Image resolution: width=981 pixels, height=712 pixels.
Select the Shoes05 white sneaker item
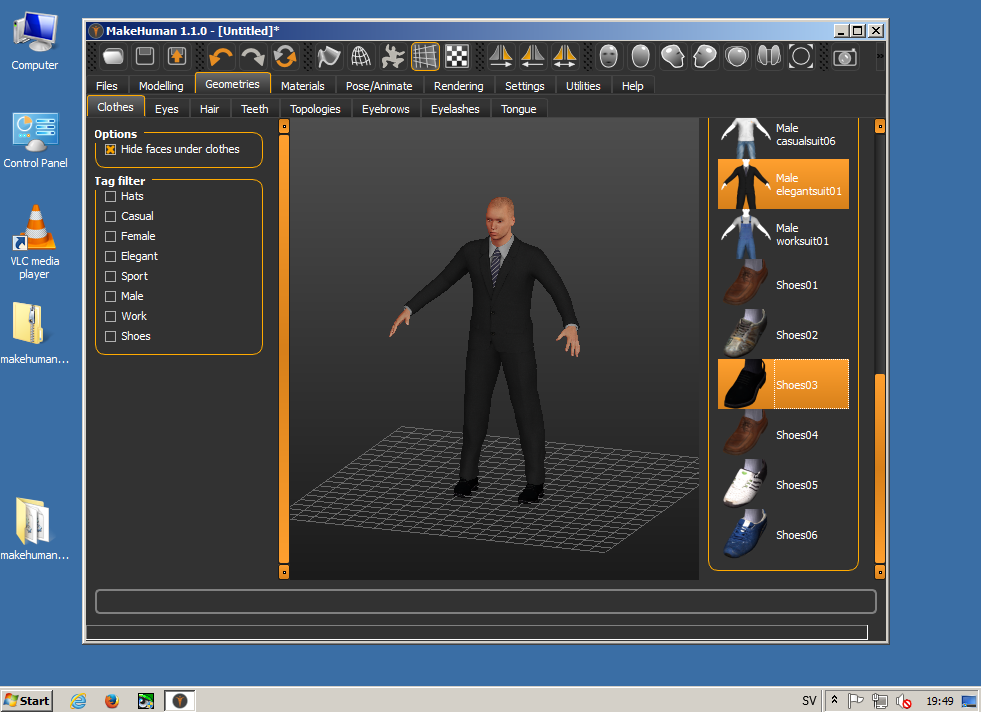click(x=784, y=485)
